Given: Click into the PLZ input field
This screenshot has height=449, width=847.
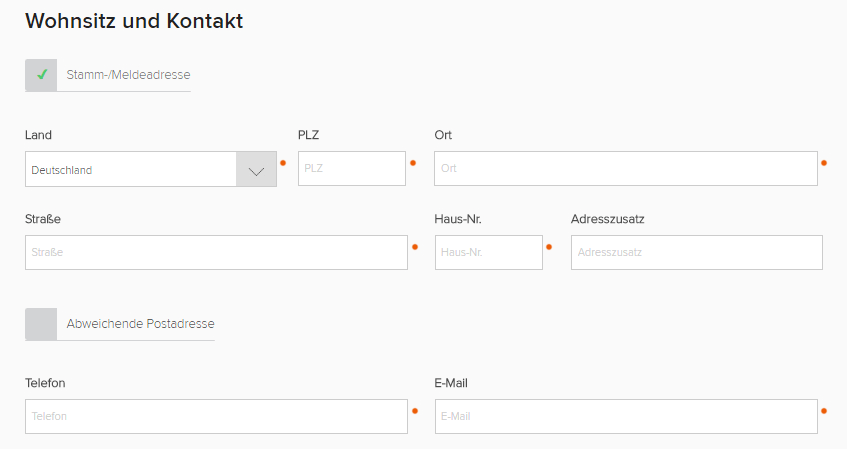Looking at the screenshot, I should pyautogui.click(x=351, y=169).
